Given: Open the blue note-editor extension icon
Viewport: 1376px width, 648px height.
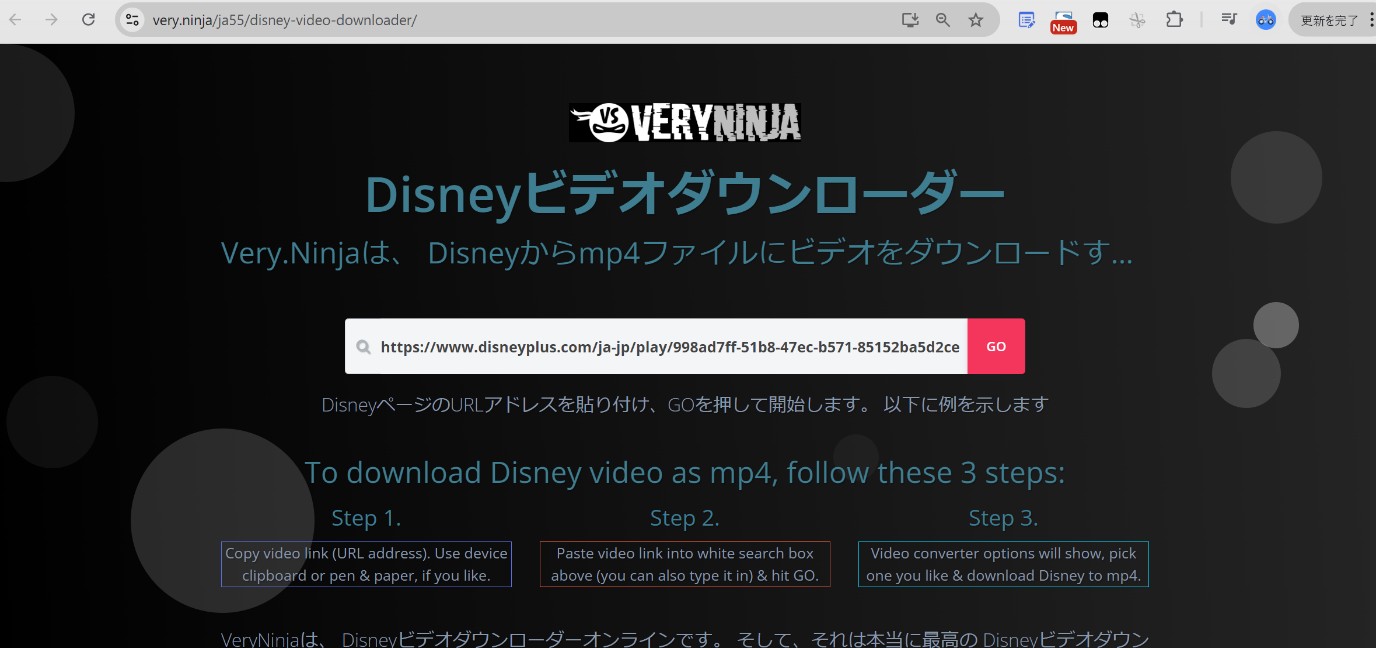Looking at the screenshot, I should point(1026,20).
